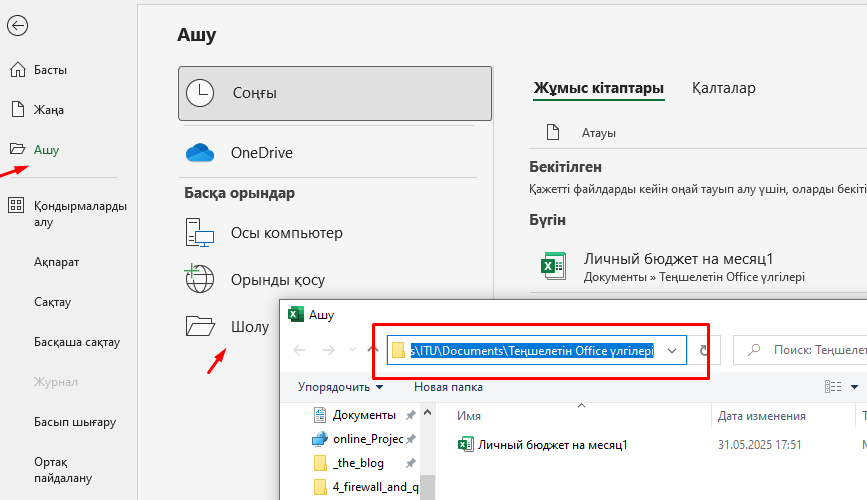The image size is (867, 500).
Task: Refresh the folder view in the dialog
Action: [703, 351]
